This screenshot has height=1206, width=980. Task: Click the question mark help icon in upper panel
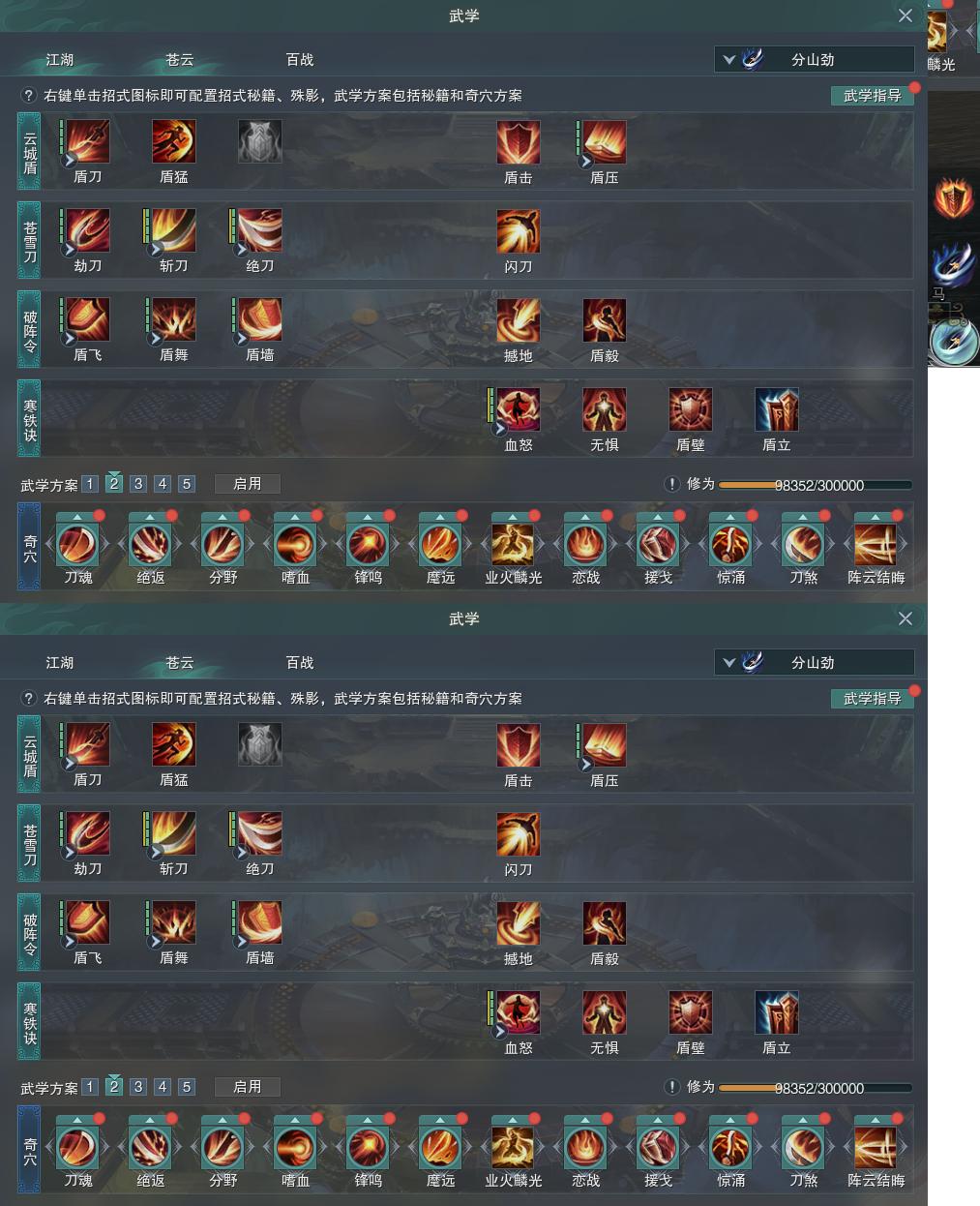29,96
